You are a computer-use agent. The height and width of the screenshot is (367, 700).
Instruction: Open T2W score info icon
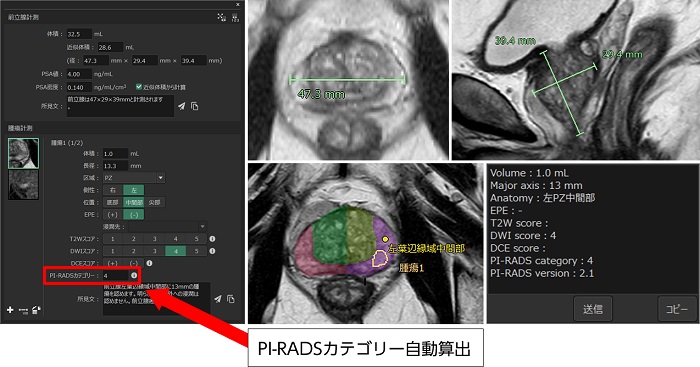[x=212, y=239]
